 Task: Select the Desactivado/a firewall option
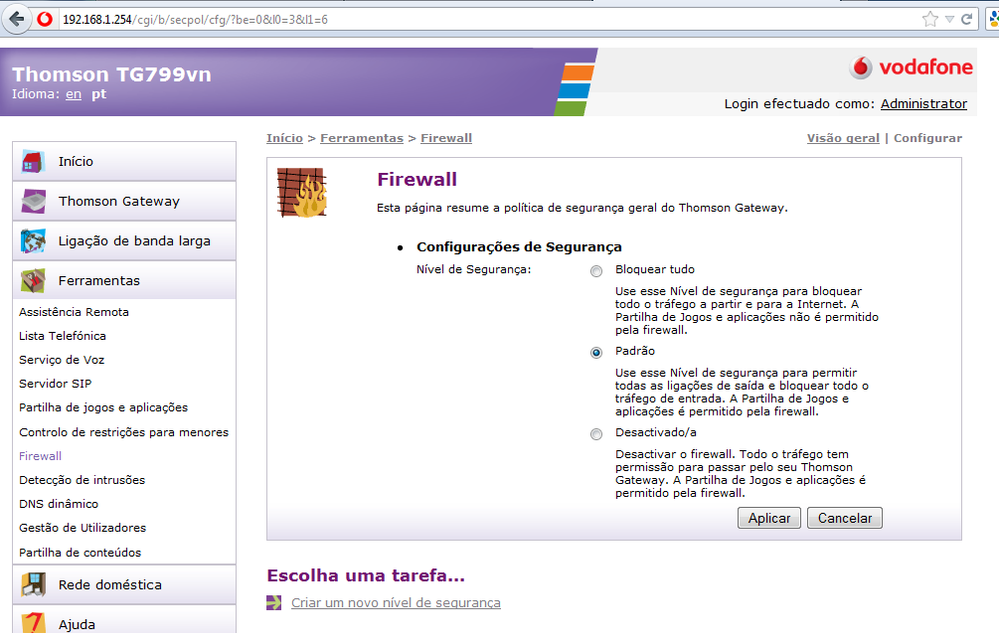coord(597,433)
